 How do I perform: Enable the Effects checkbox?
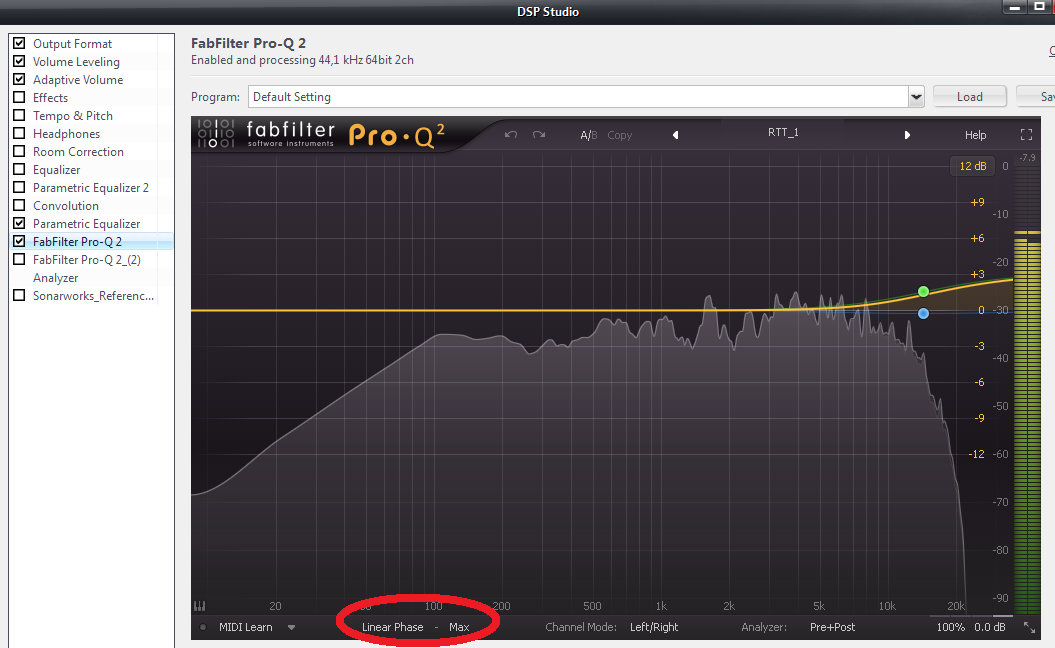pyautogui.click(x=20, y=98)
